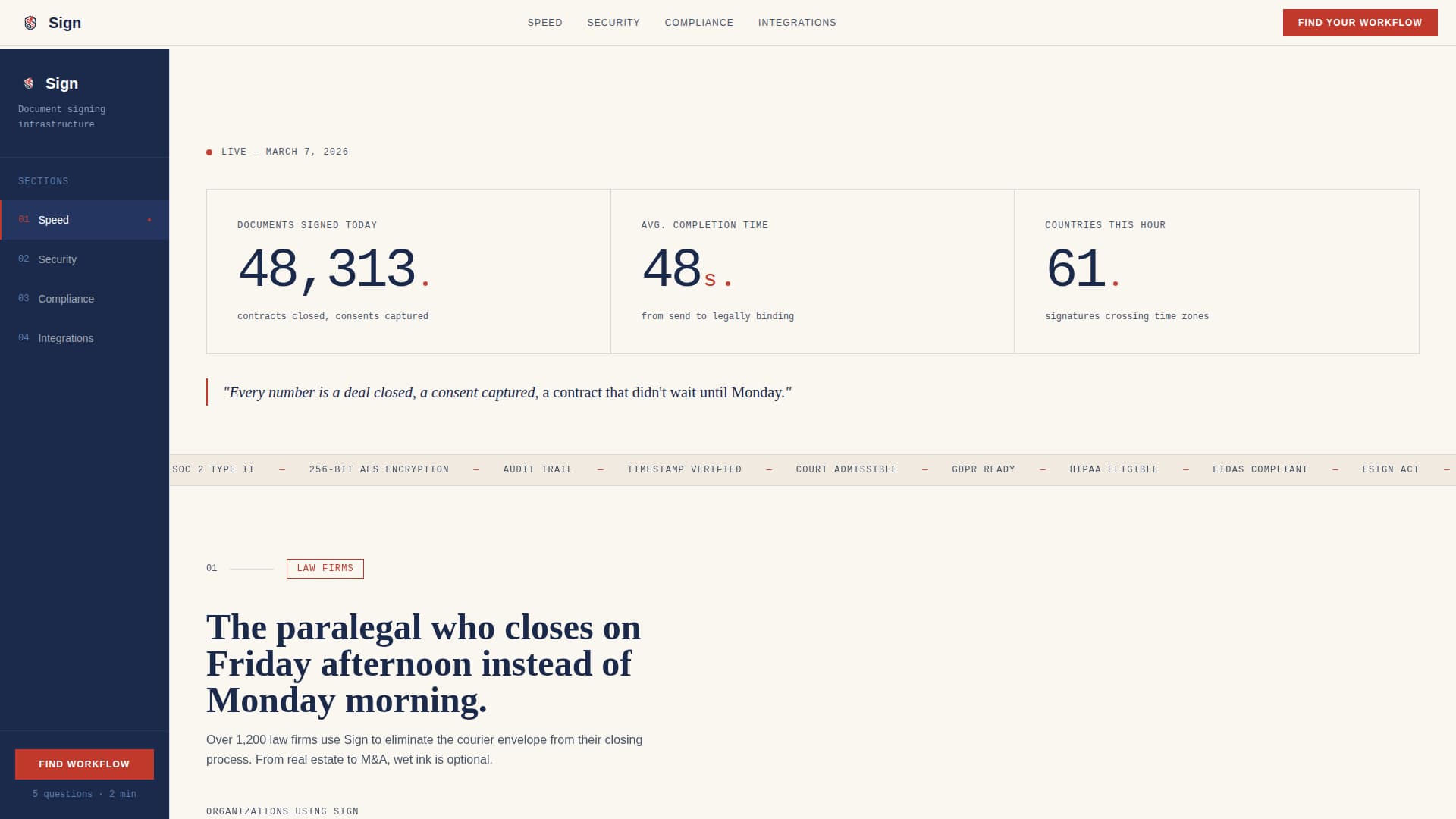Click the Law Firms tag badge

pyautogui.click(x=325, y=568)
